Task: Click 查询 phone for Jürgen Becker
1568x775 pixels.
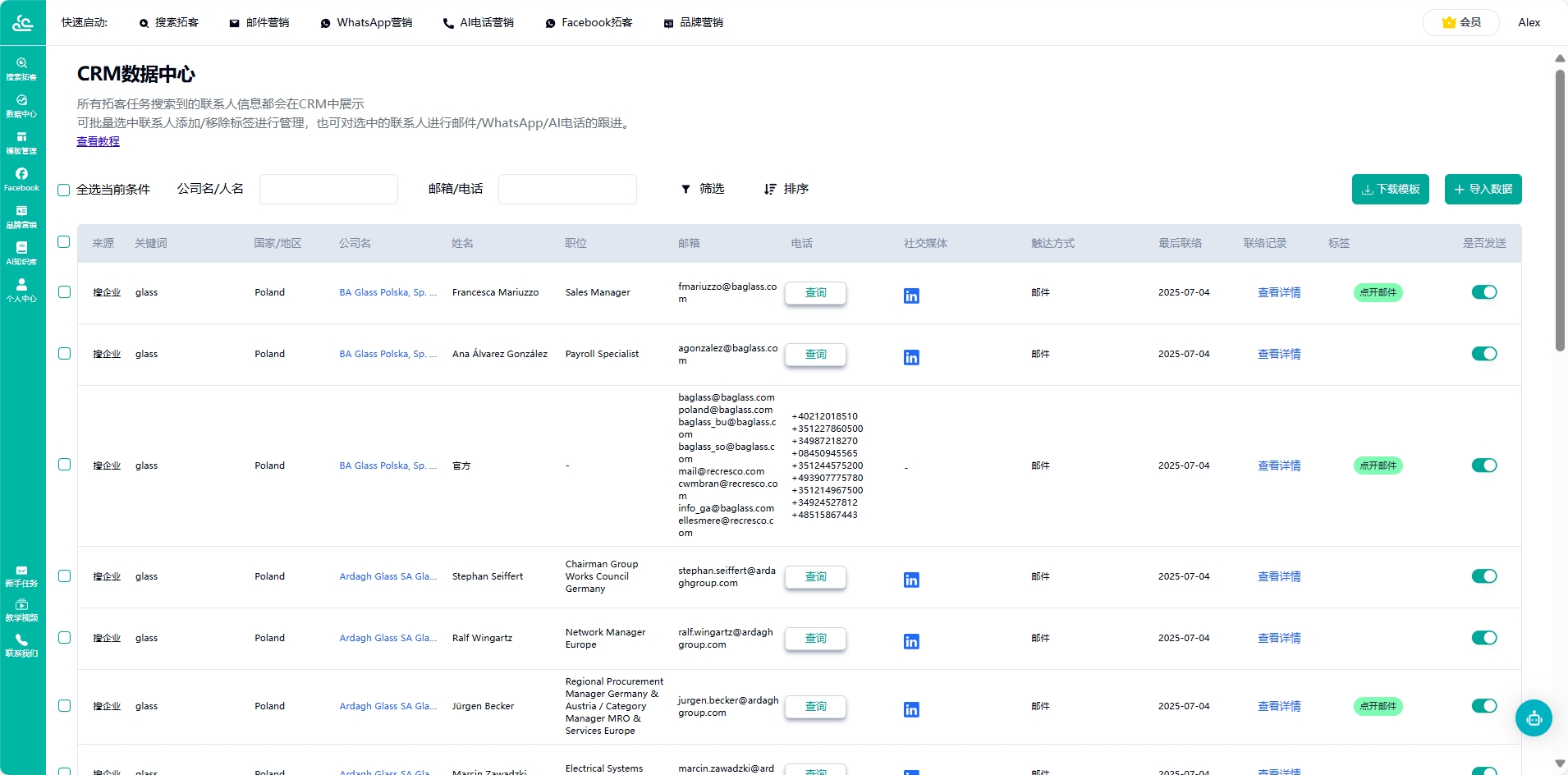Action: [x=815, y=707]
